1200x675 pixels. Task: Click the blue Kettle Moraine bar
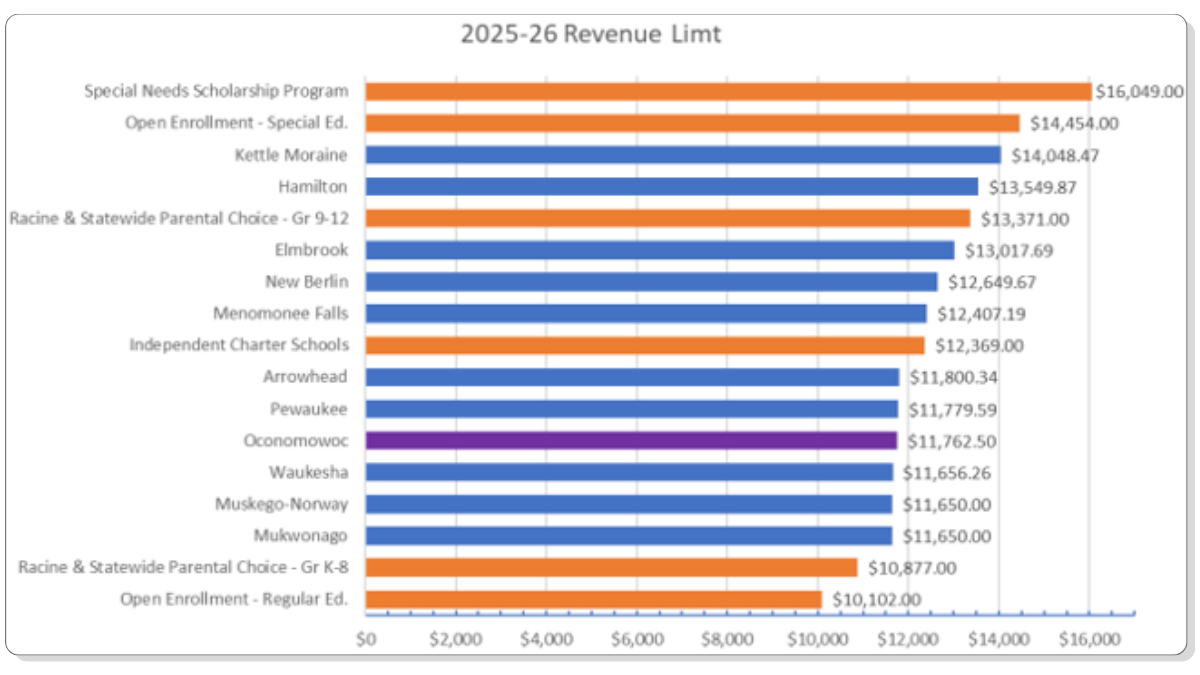[683, 155]
